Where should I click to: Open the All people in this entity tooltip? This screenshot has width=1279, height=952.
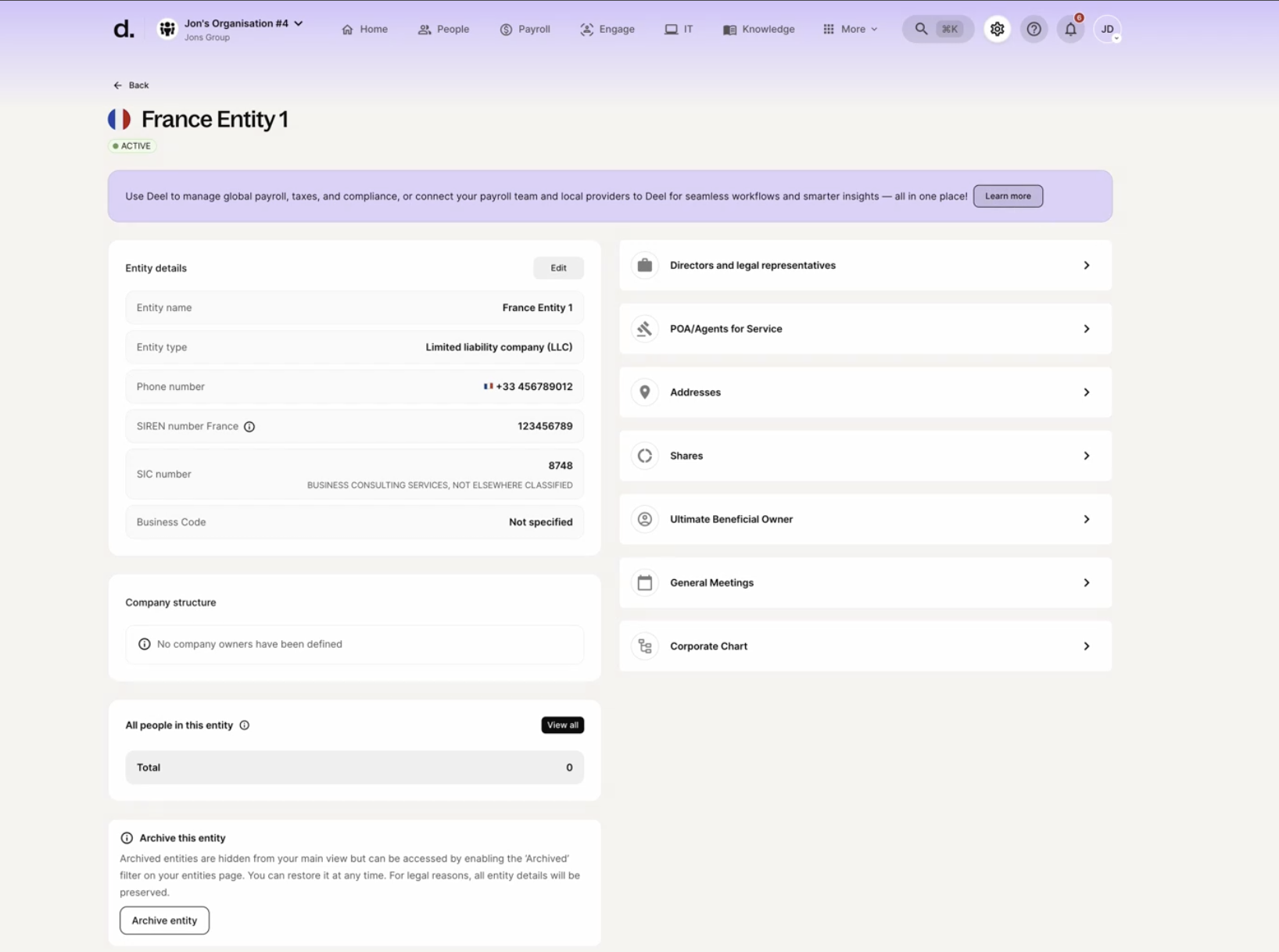coord(244,725)
